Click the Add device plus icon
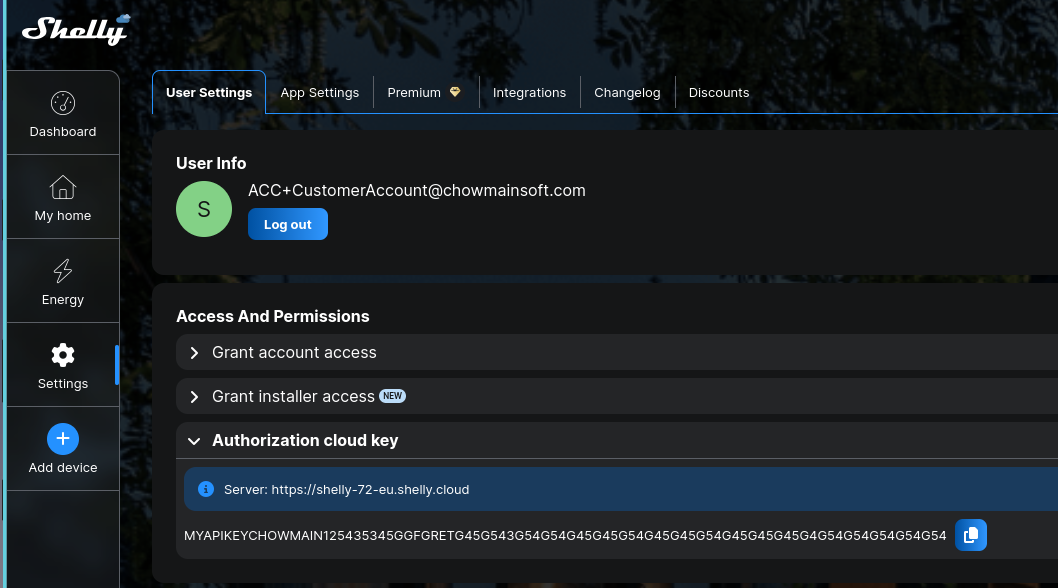The width and height of the screenshot is (1058, 588). (x=63, y=439)
